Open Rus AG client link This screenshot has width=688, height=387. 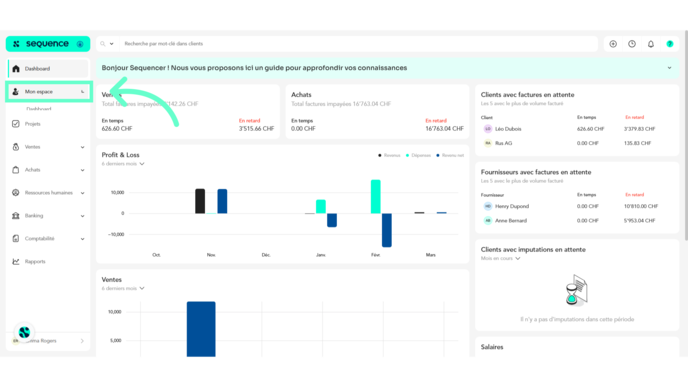click(503, 143)
